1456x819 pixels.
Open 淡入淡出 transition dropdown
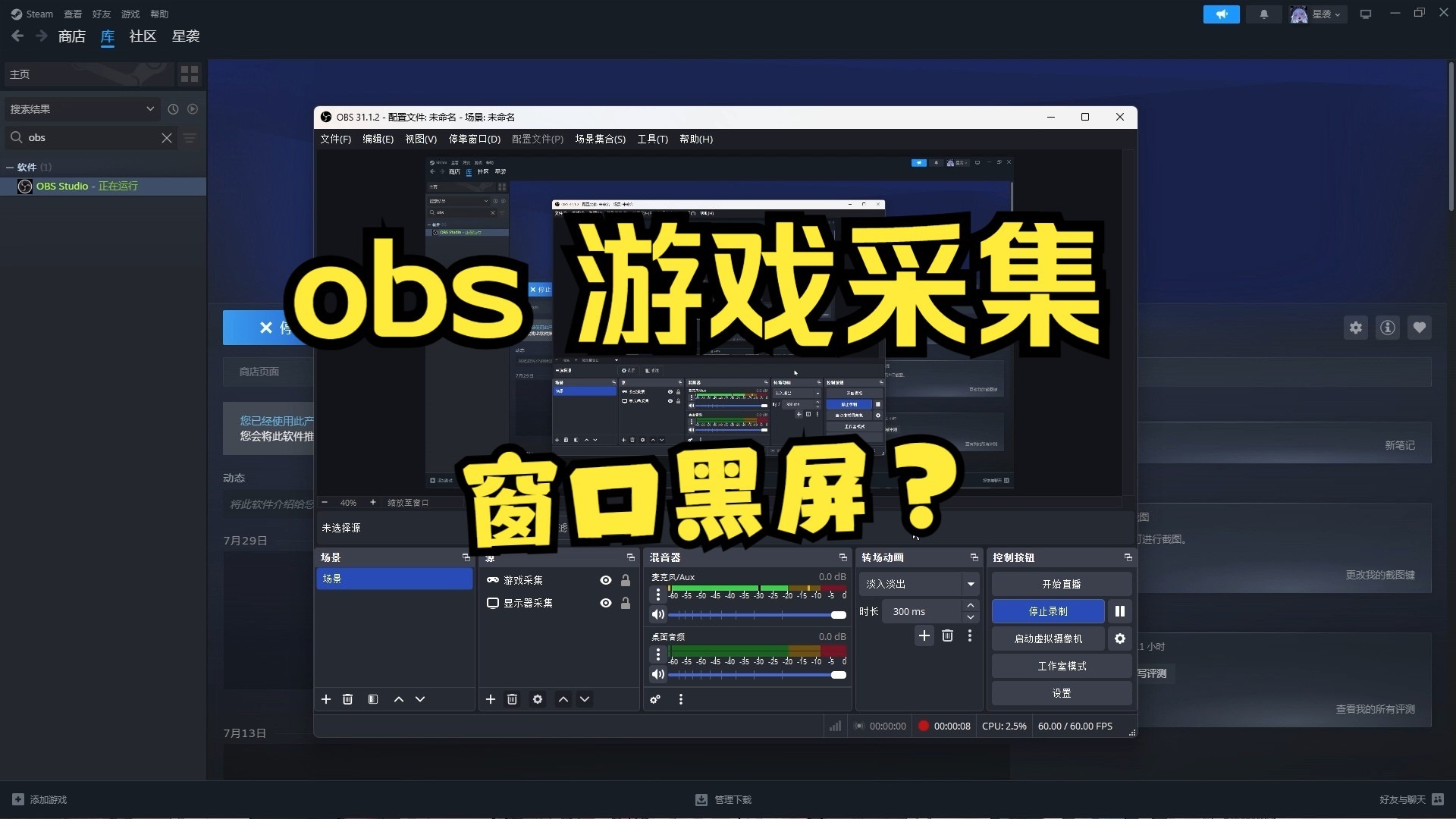919,584
